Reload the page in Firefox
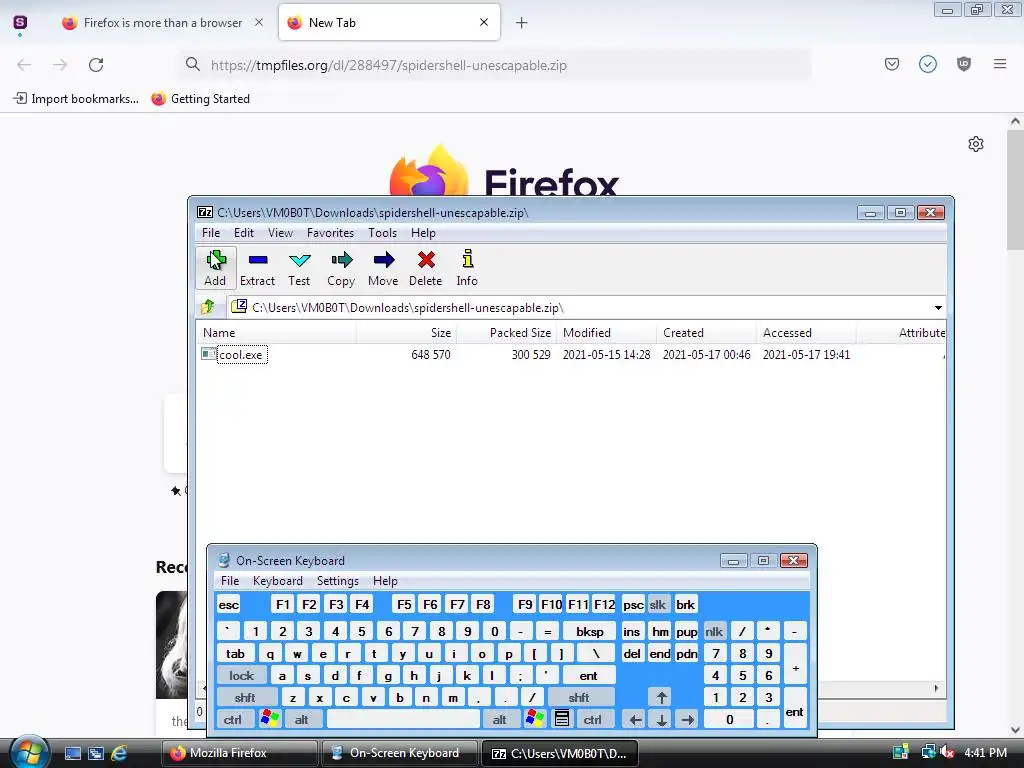The image size is (1024, 768). pyautogui.click(x=96, y=65)
